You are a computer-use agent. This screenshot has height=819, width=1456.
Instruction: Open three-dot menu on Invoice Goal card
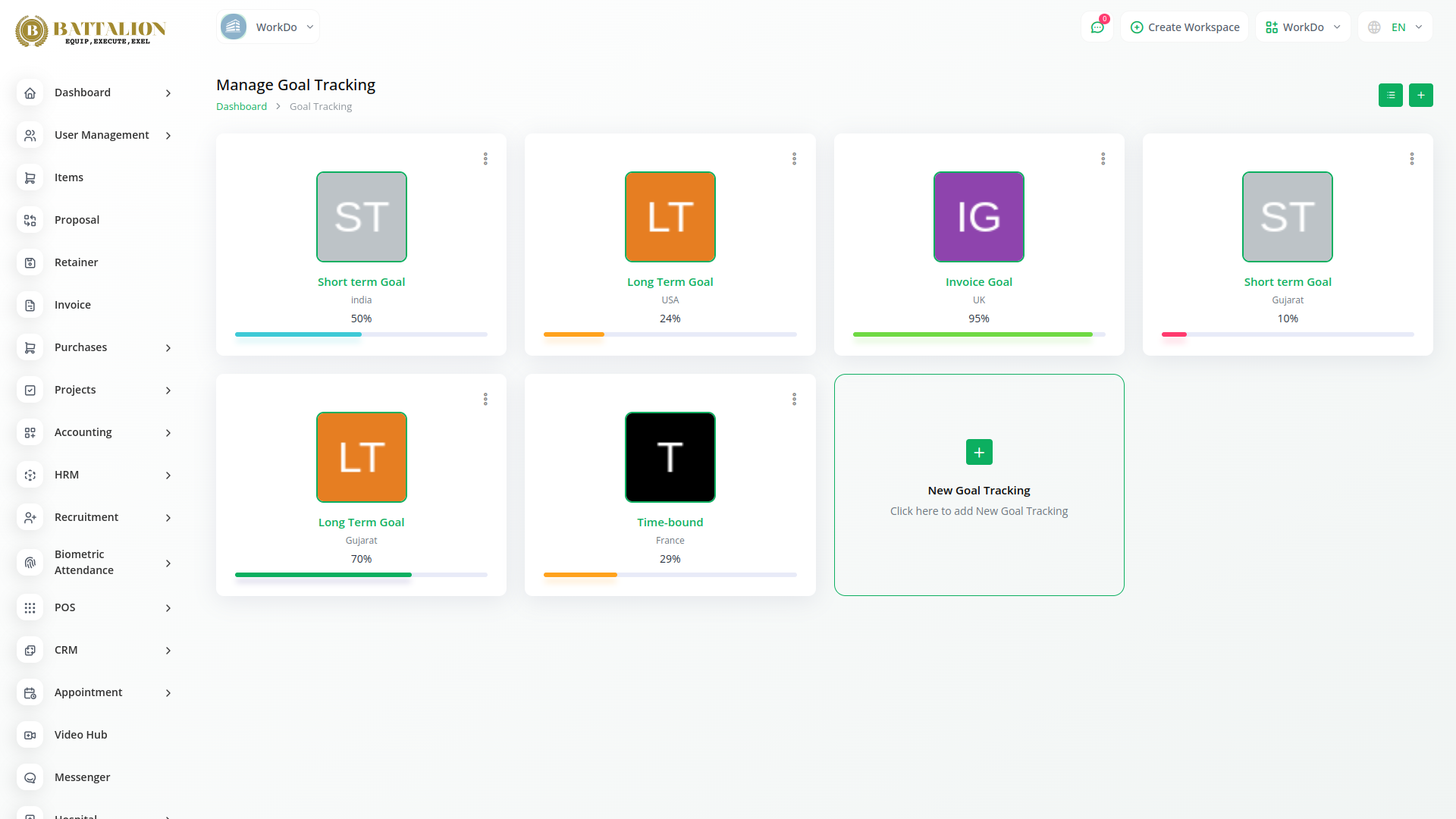coord(1103,158)
